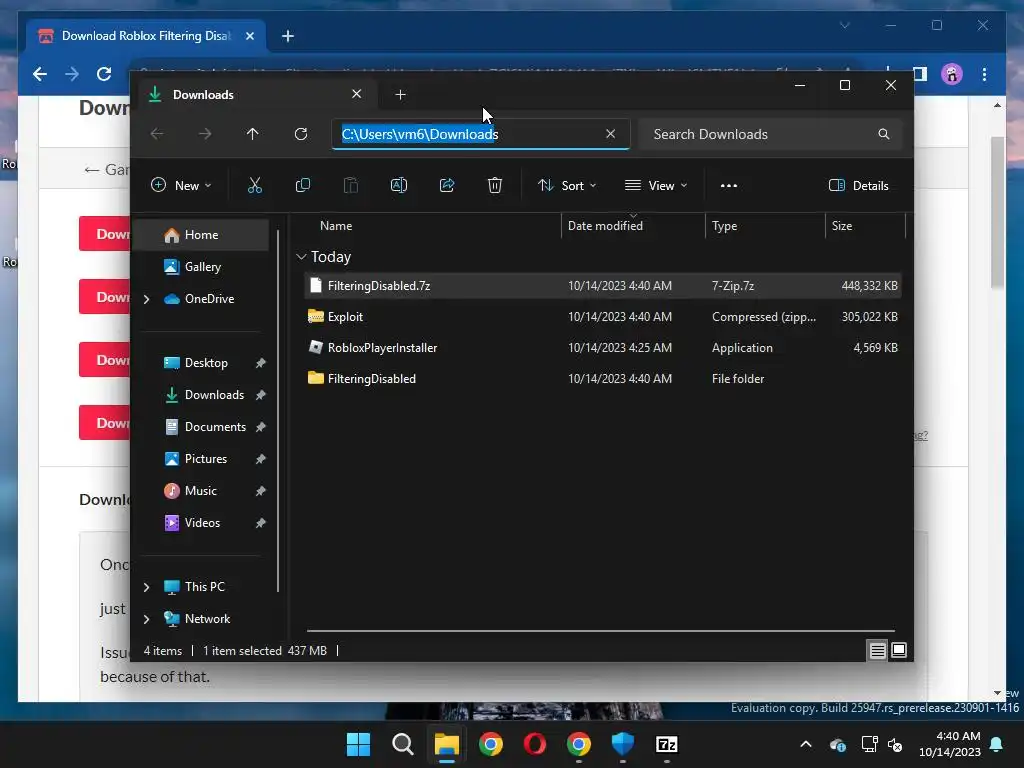Image resolution: width=1024 pixels, height=768 pixels.
Task: Select the FilteringDisabled.7z file
Action: pos(603,286)
